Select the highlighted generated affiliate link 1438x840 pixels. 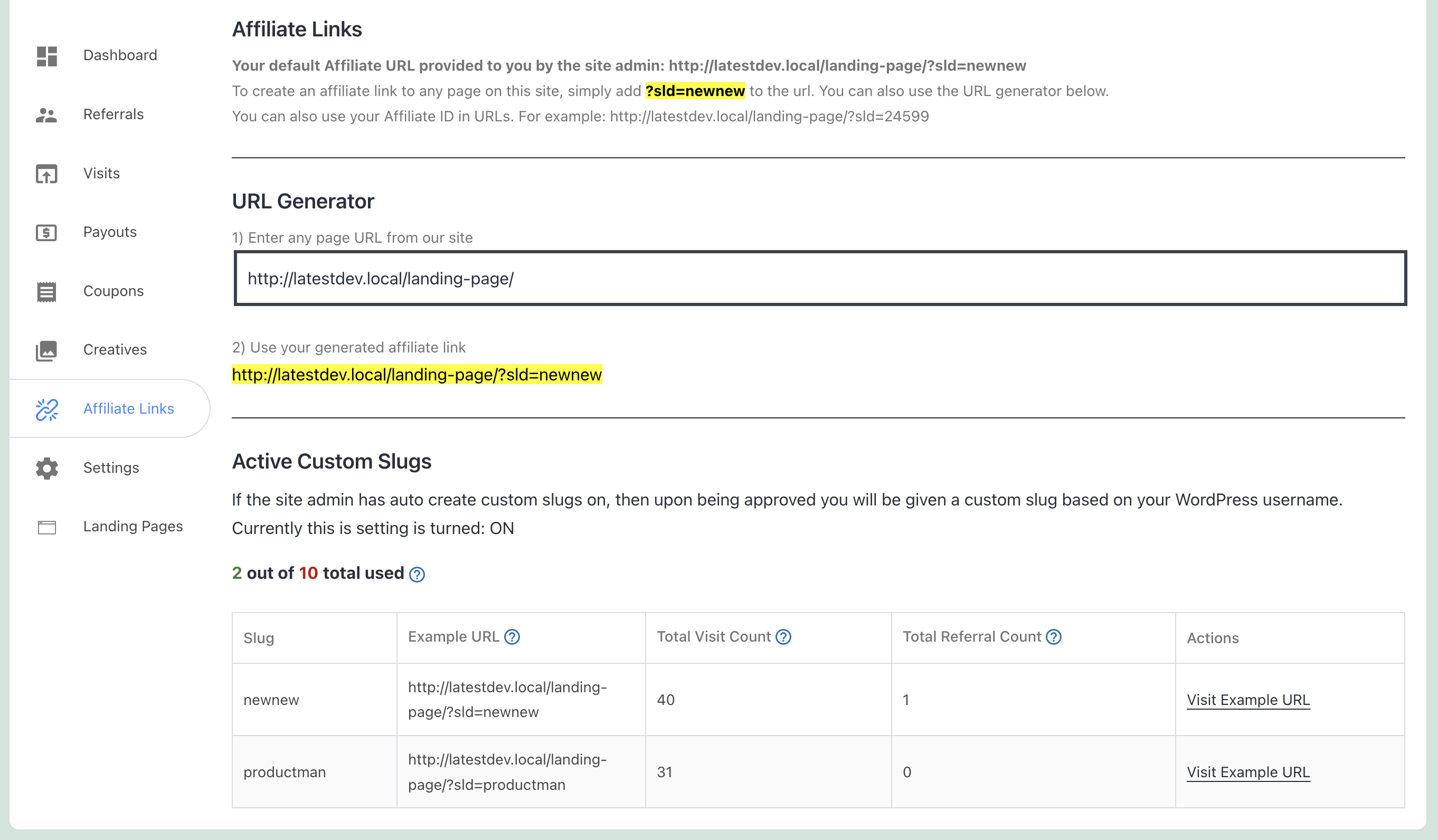click(417, 375)
